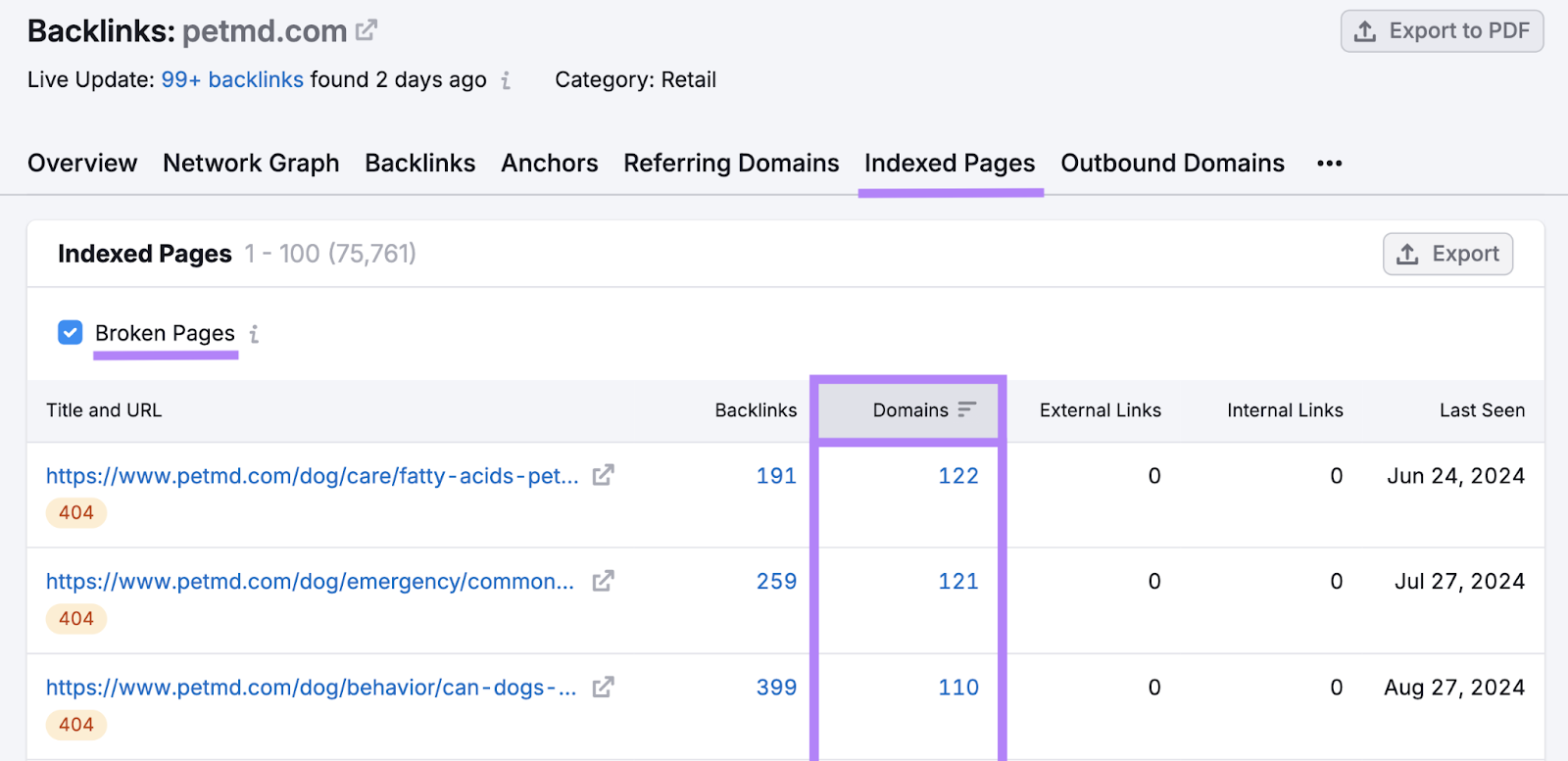Sort by the Last Seen column header
Screen dimensions: 1568x761
1482,410
